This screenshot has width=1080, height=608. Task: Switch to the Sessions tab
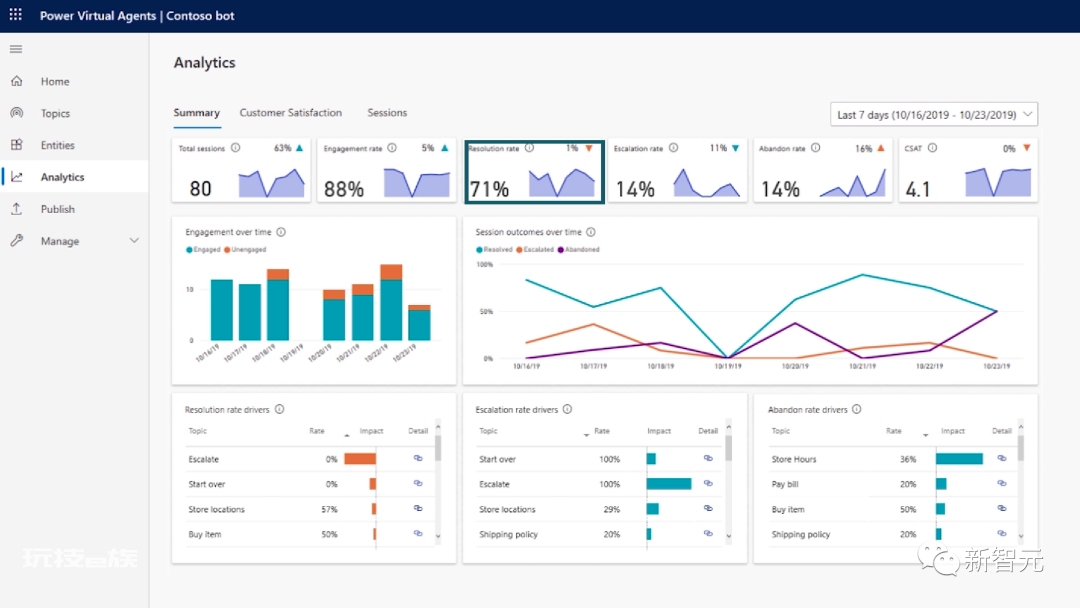click(387, 113)
